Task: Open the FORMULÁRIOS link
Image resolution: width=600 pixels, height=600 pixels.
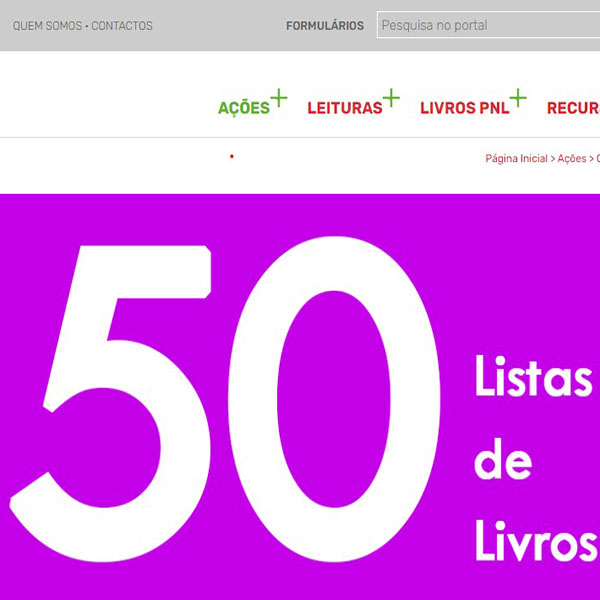Action: 325,26
